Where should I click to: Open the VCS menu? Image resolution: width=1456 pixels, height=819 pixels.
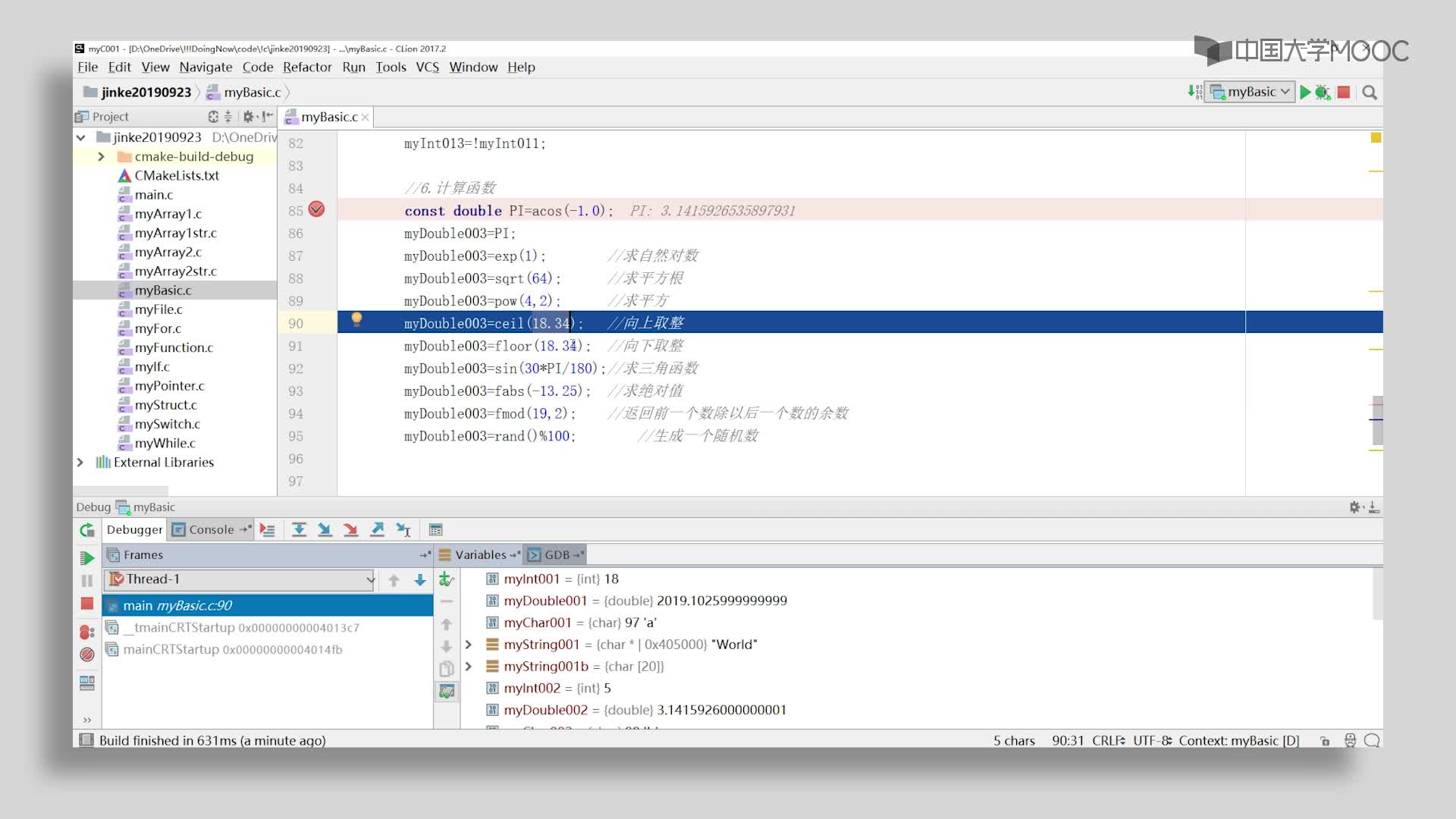tap(427, 67)
